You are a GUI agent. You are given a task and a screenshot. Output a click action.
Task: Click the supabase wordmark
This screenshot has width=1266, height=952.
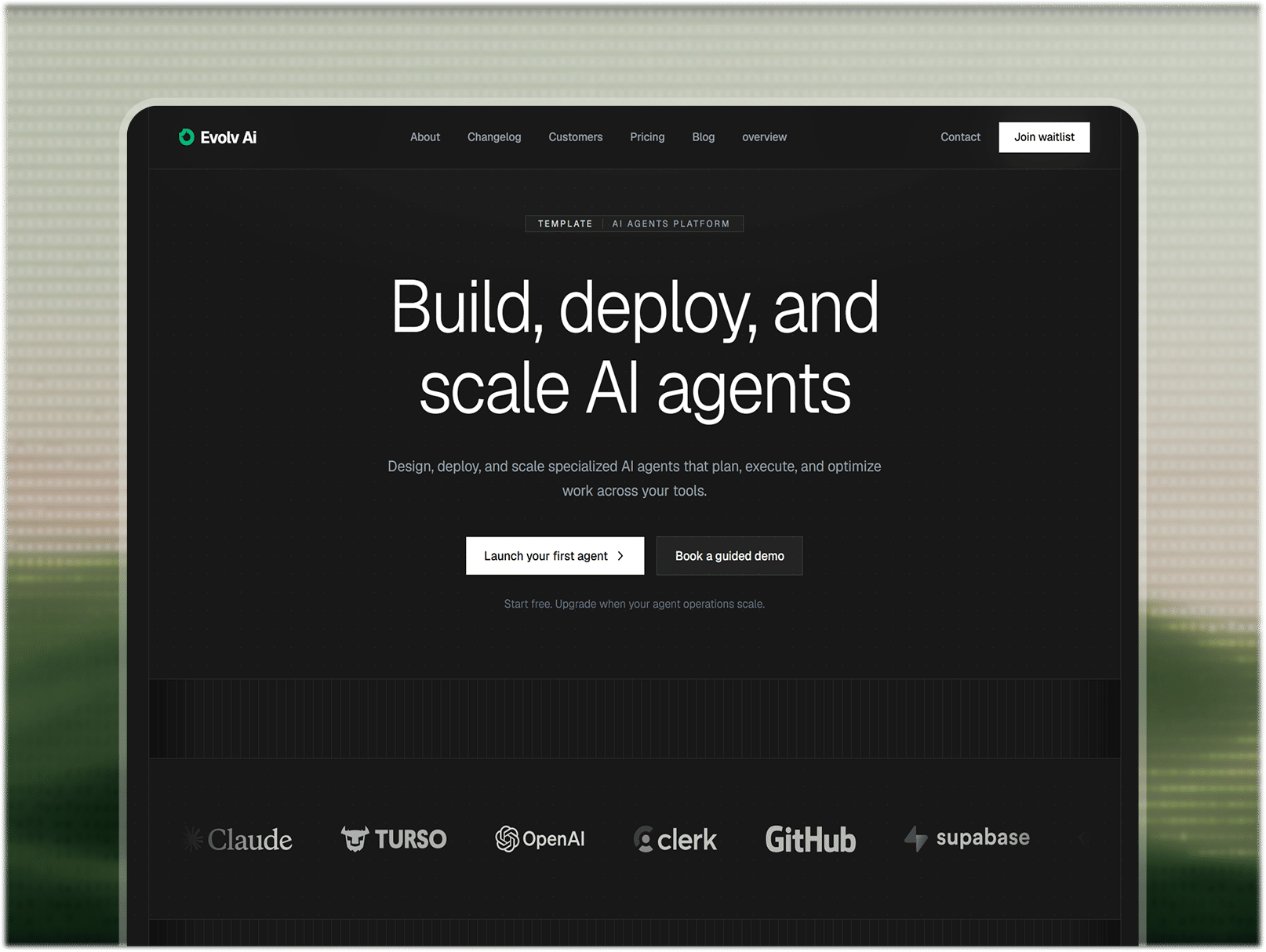(x=983, y=838)
